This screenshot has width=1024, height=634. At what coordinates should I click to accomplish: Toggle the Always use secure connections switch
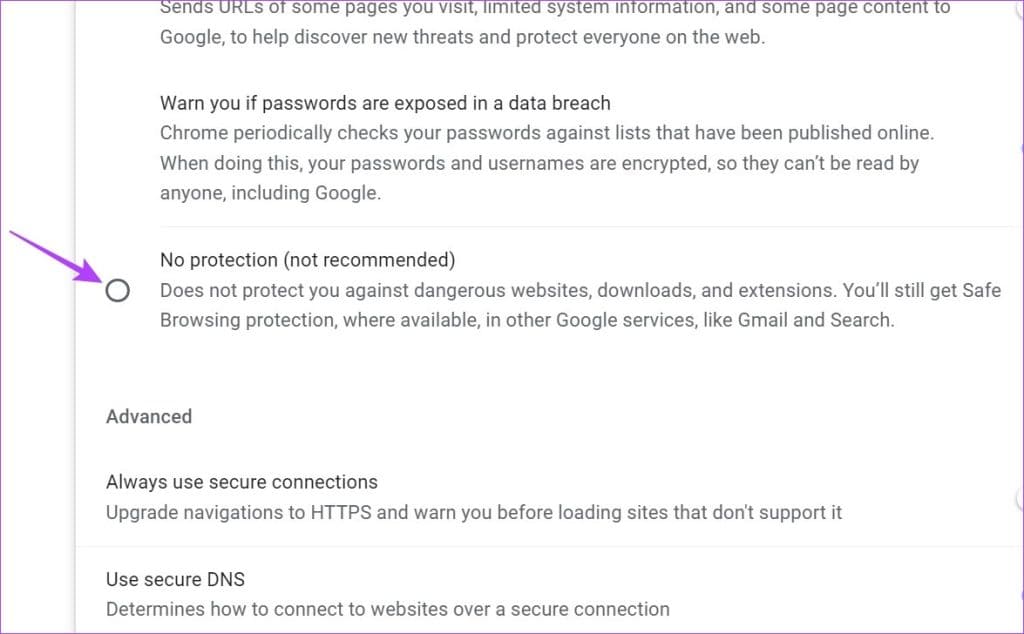pos(1016,497)
